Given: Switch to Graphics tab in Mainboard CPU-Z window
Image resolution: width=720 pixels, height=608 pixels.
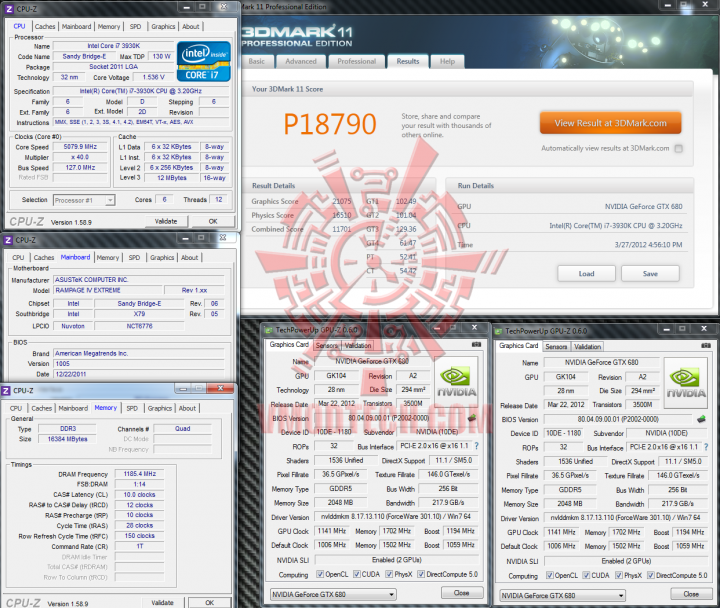Looking at the screenshot, I should pyautogui.click(x=162, y=258).
